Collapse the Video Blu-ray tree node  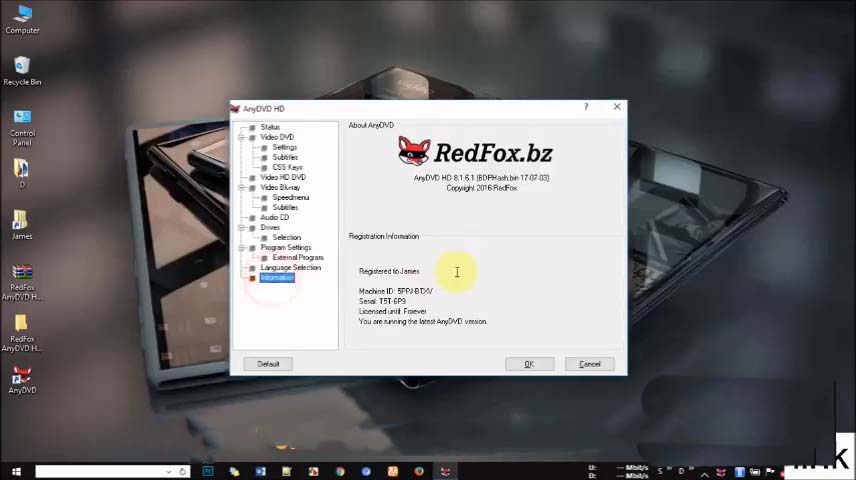tap(241, 187)
